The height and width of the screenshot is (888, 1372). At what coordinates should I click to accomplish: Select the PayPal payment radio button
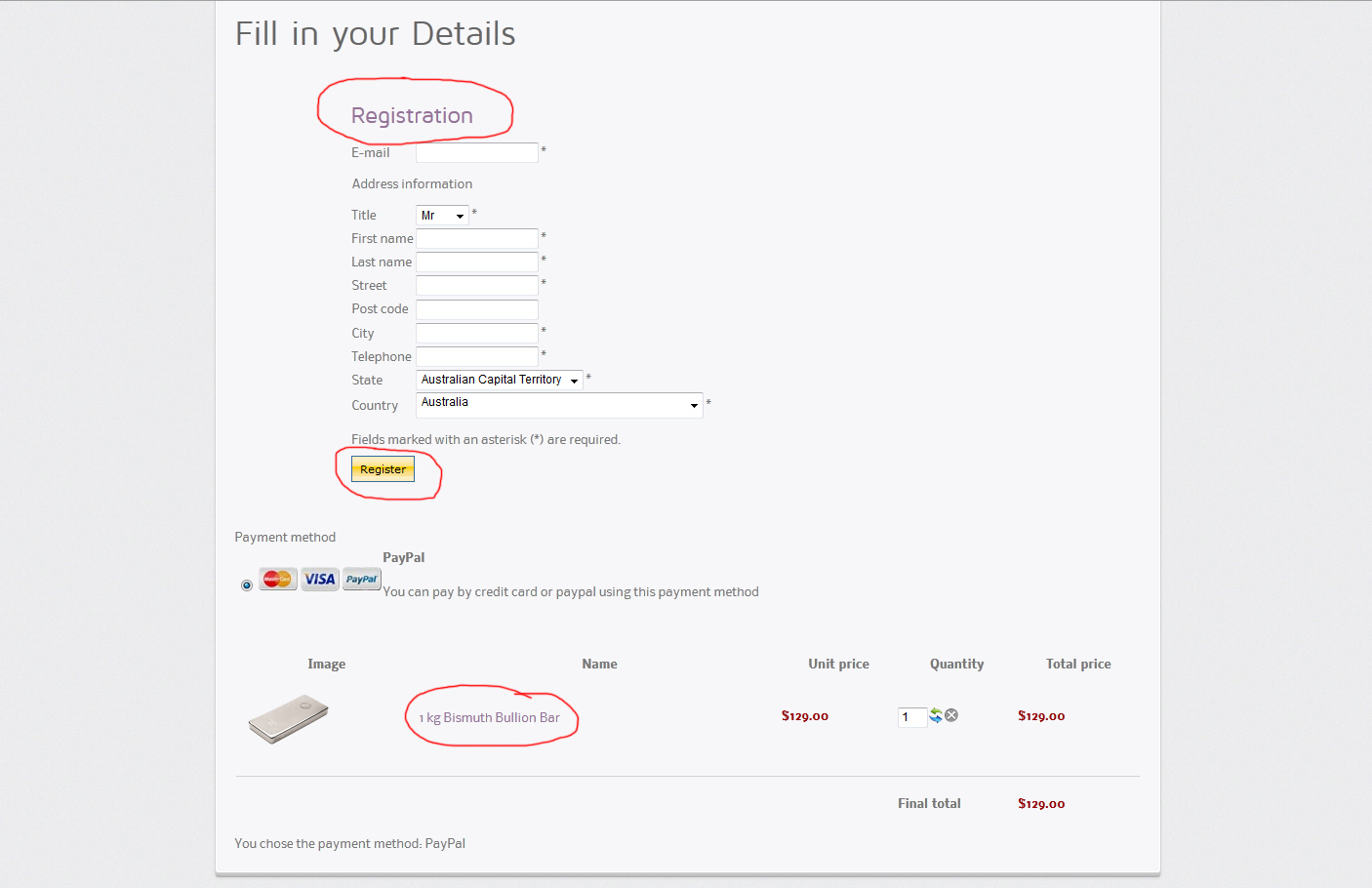pos(247,585)
